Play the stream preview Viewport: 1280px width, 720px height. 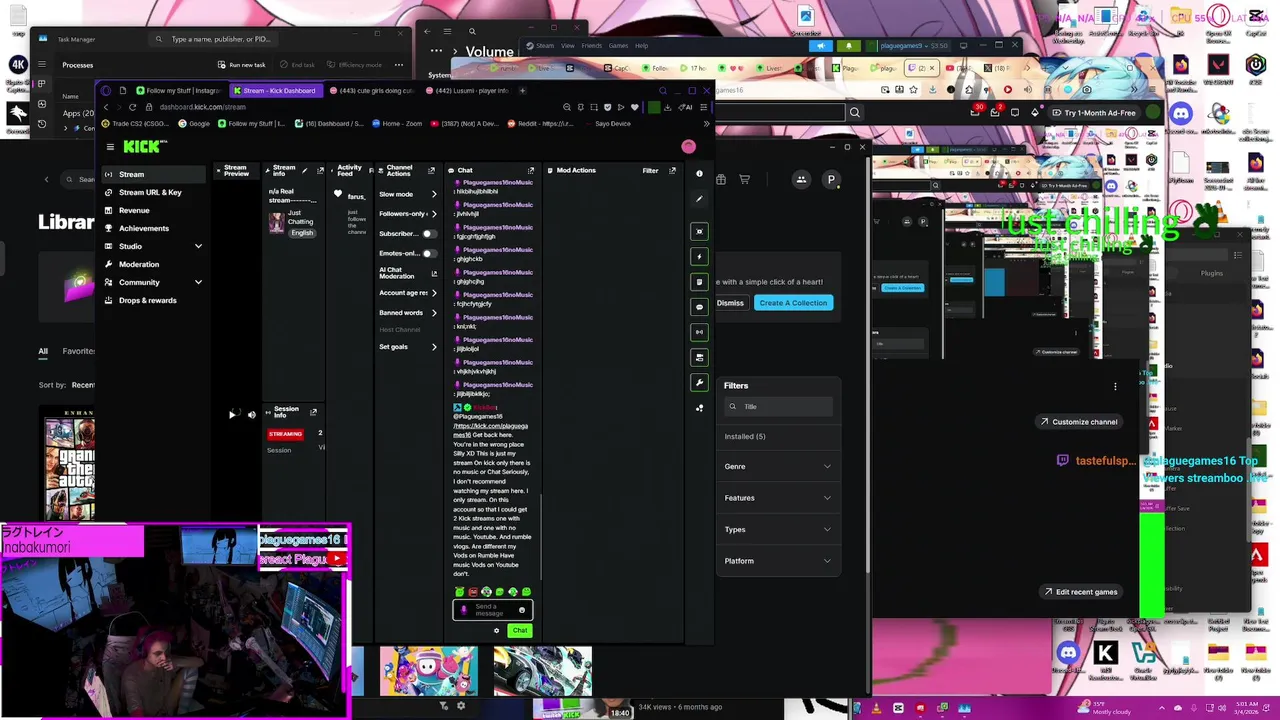point(232,414)
